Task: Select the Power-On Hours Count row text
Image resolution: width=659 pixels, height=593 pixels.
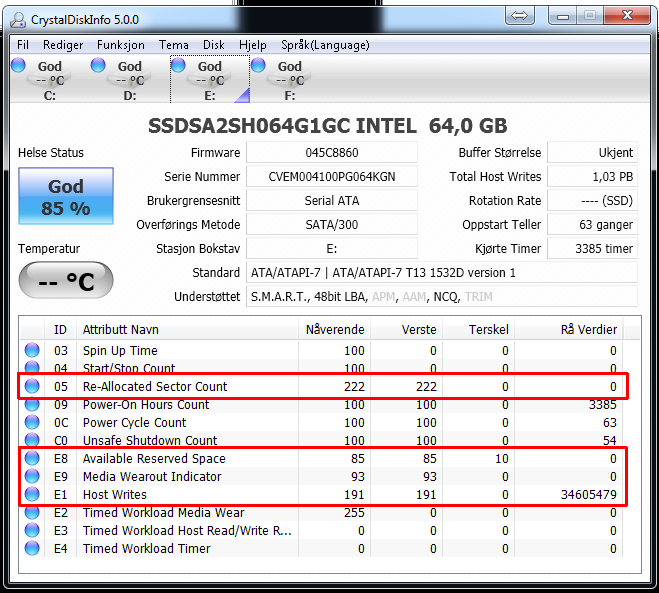Action: [146, 404]
